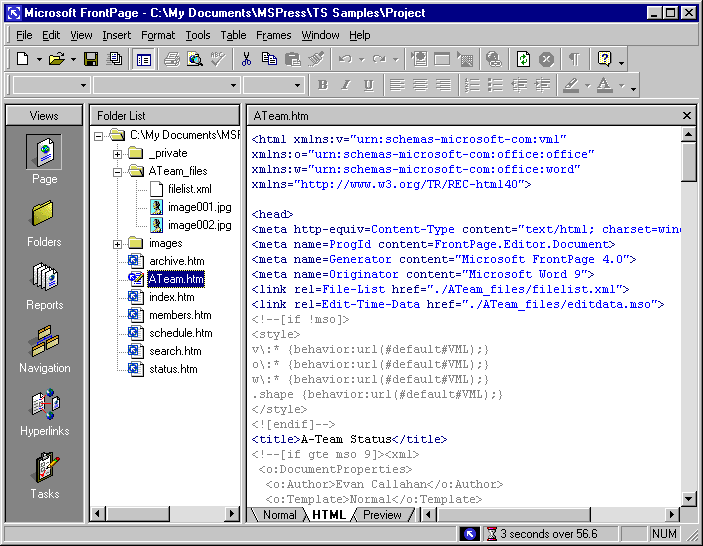Collapse the ATeam_files folder node
Viewport: 703px width, 546px height.
click(x=117, y=172)
